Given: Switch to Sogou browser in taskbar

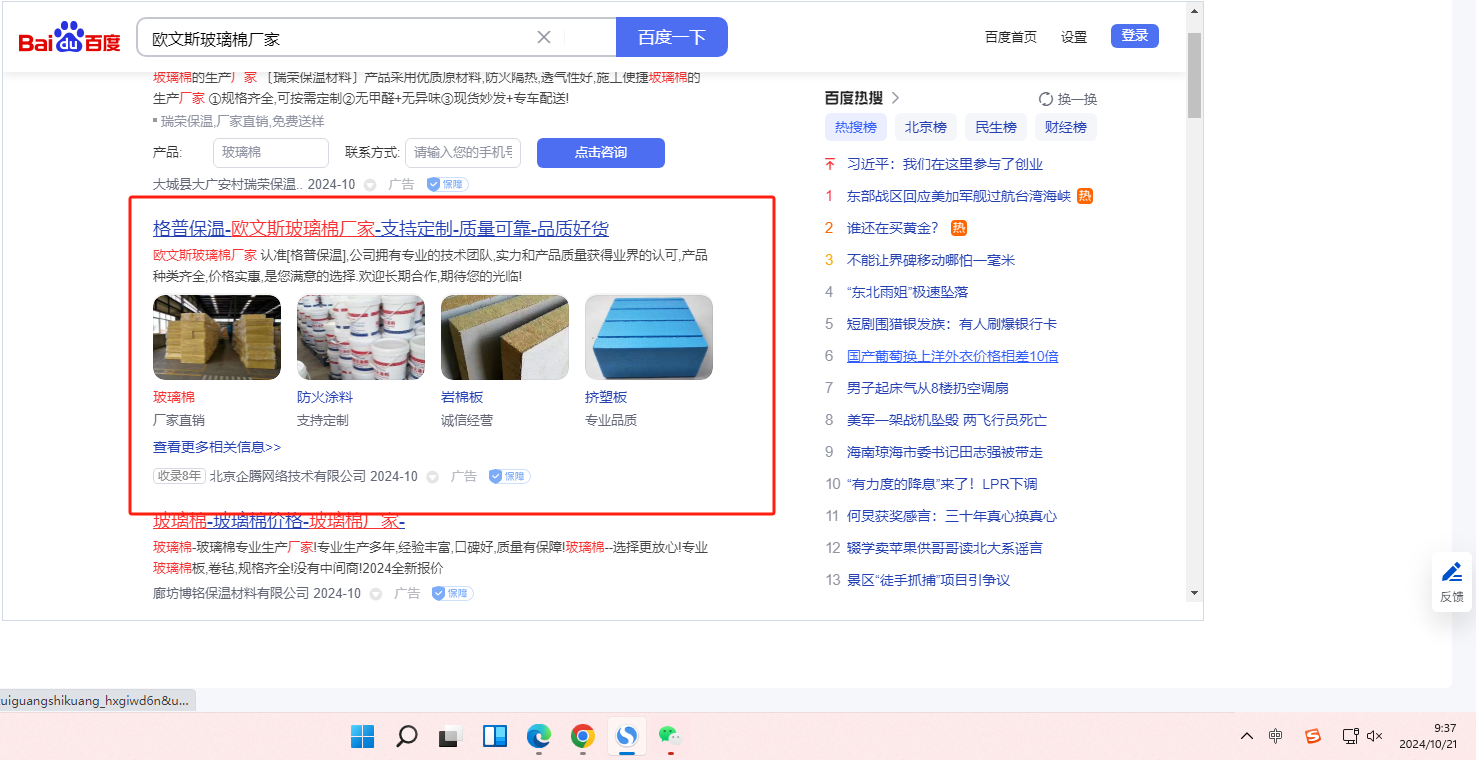Looking at the screenshot, I should pos(627,737).
